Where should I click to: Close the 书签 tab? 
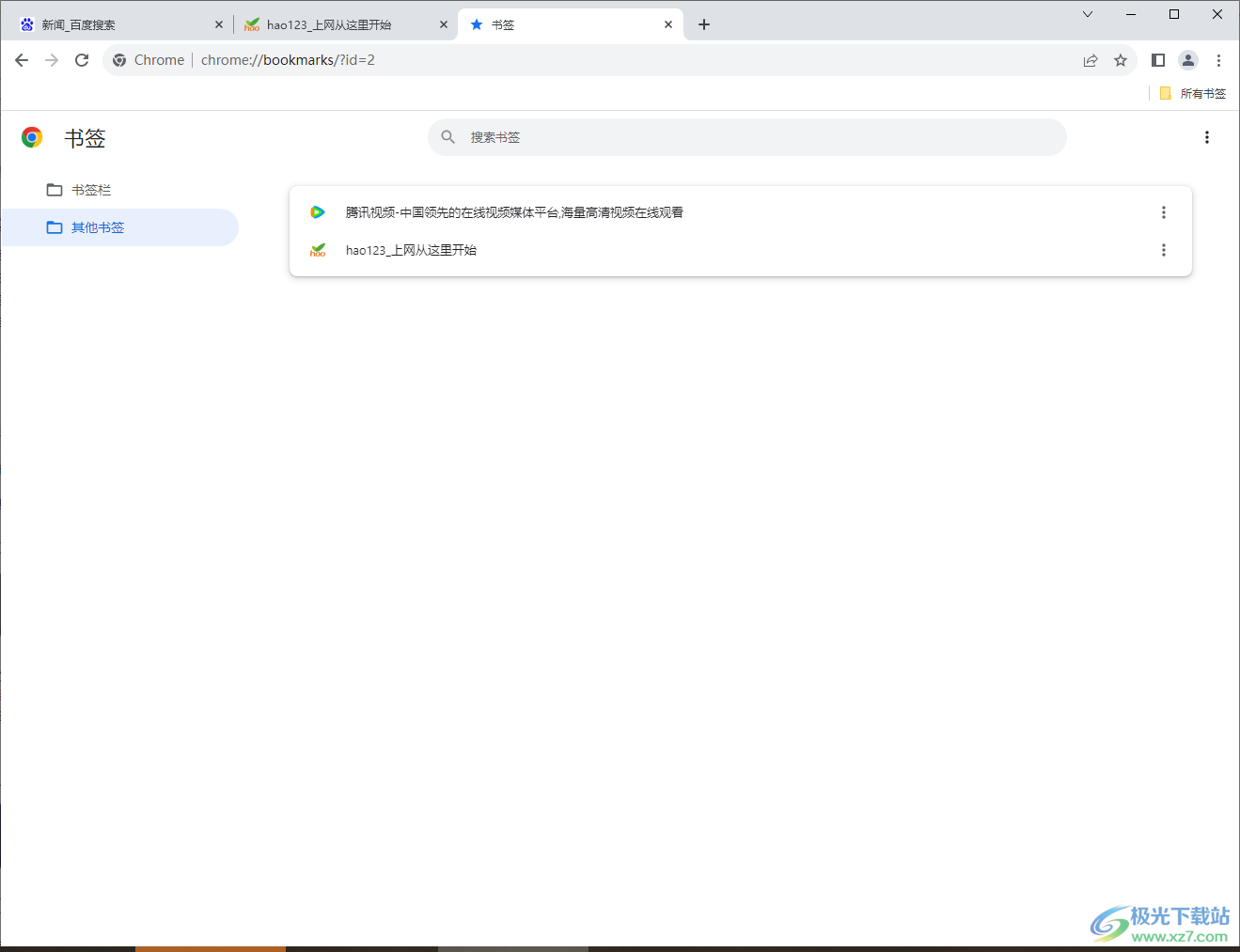[668, 25]
